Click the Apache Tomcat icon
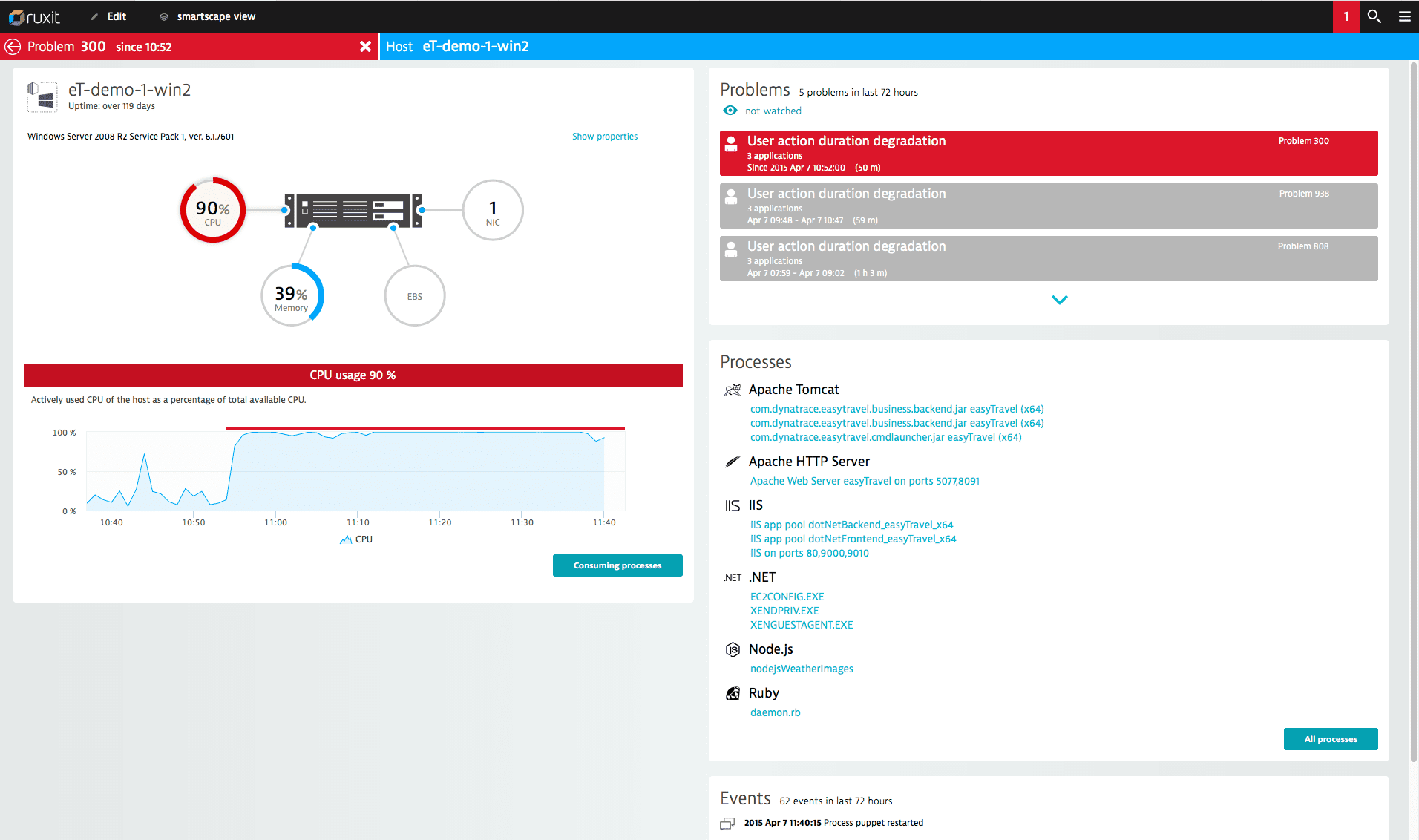This screenshot has height=840, width=1419. (x=733, y=390)
